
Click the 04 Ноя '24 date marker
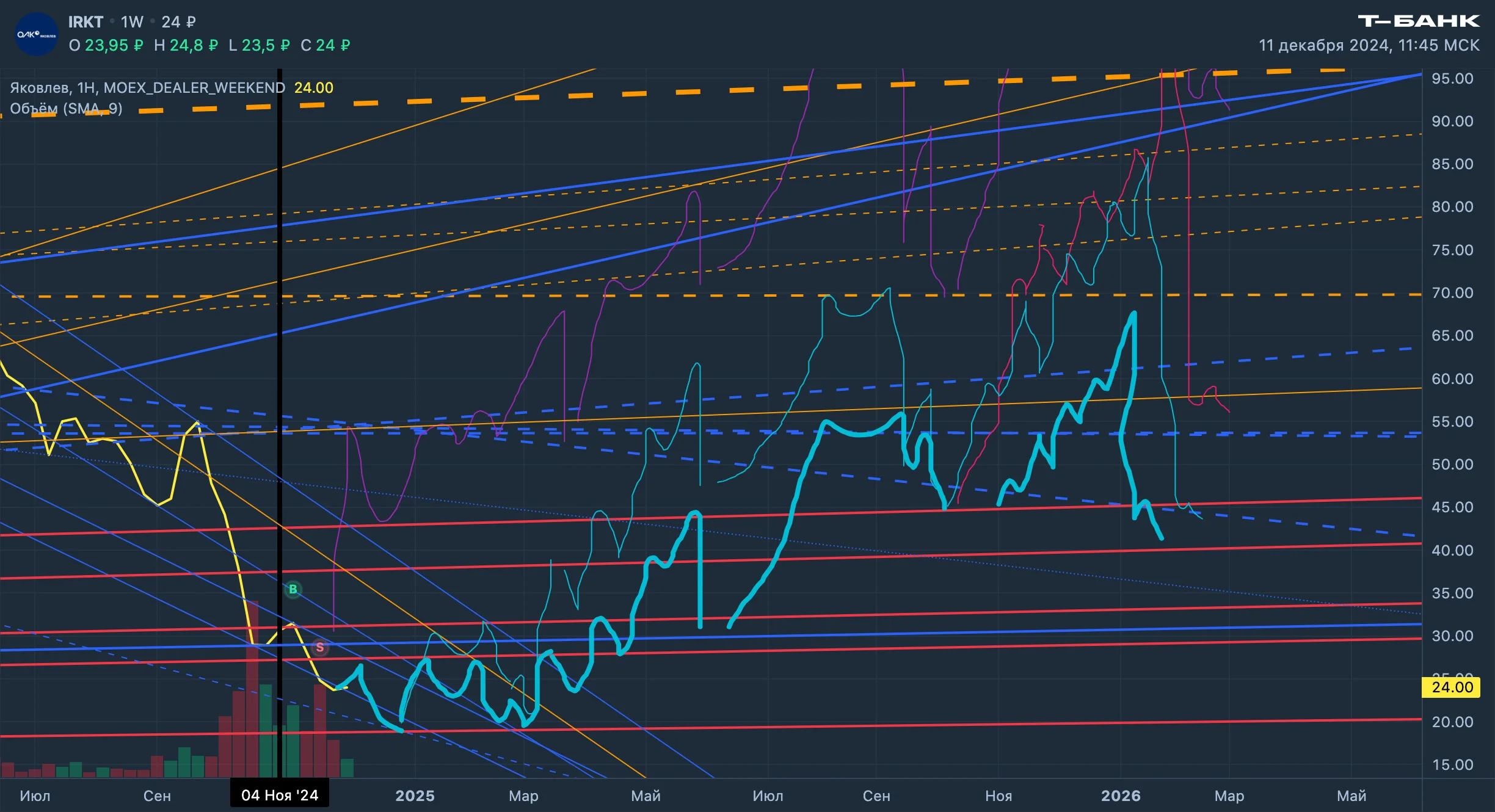point(280,795)
